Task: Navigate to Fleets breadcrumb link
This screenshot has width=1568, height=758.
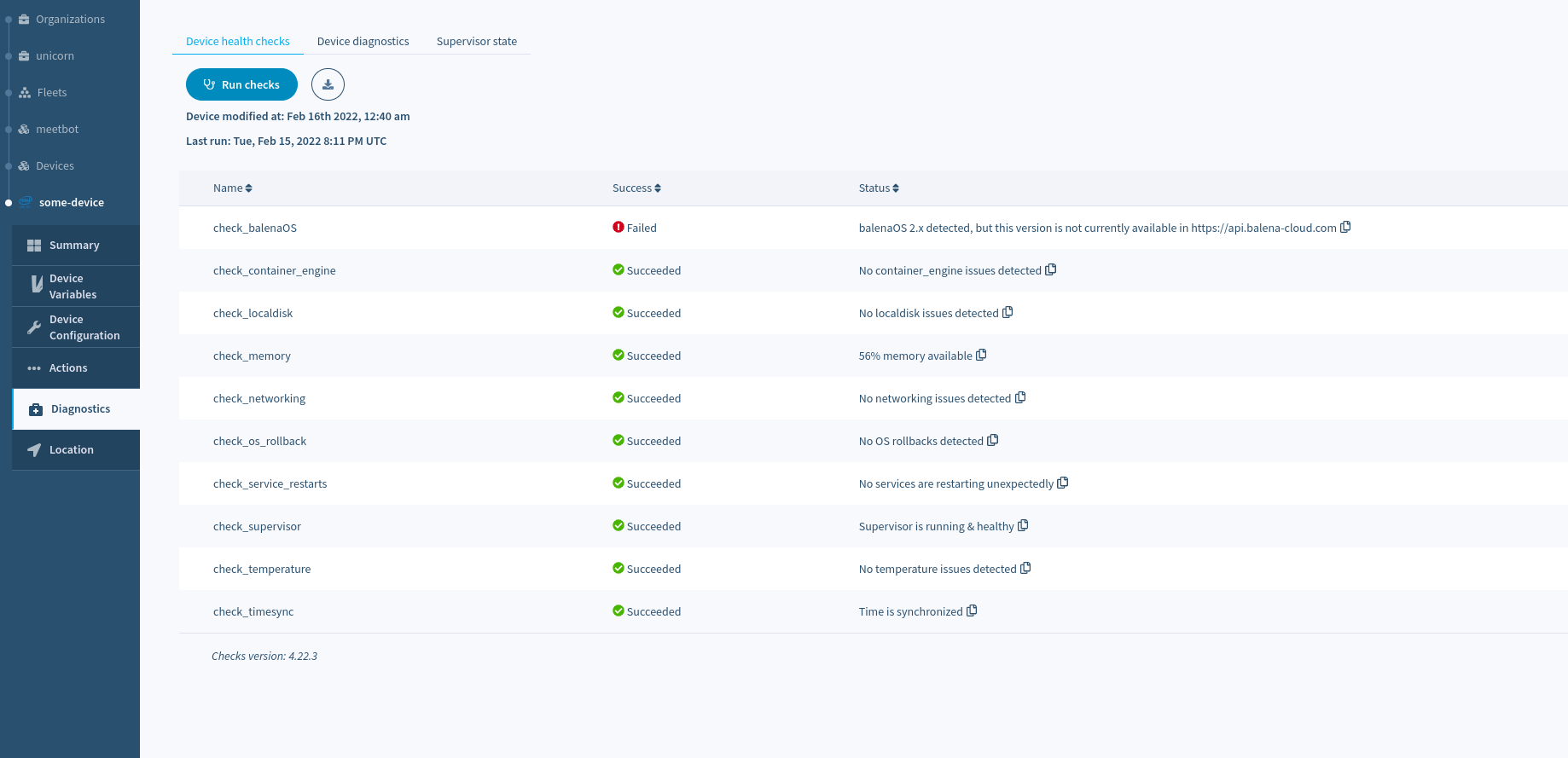Action: point(51,92)
